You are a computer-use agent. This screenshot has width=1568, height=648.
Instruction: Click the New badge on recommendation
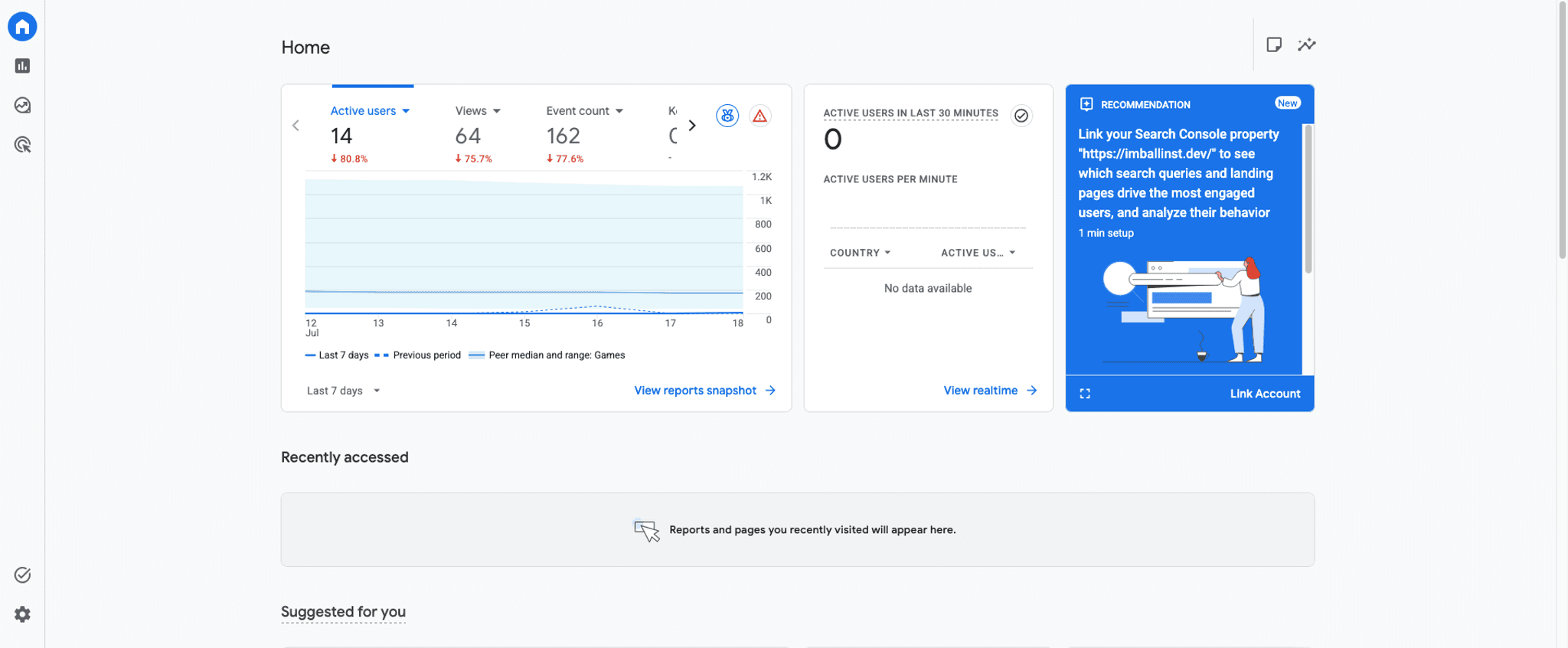(1288, 103)
